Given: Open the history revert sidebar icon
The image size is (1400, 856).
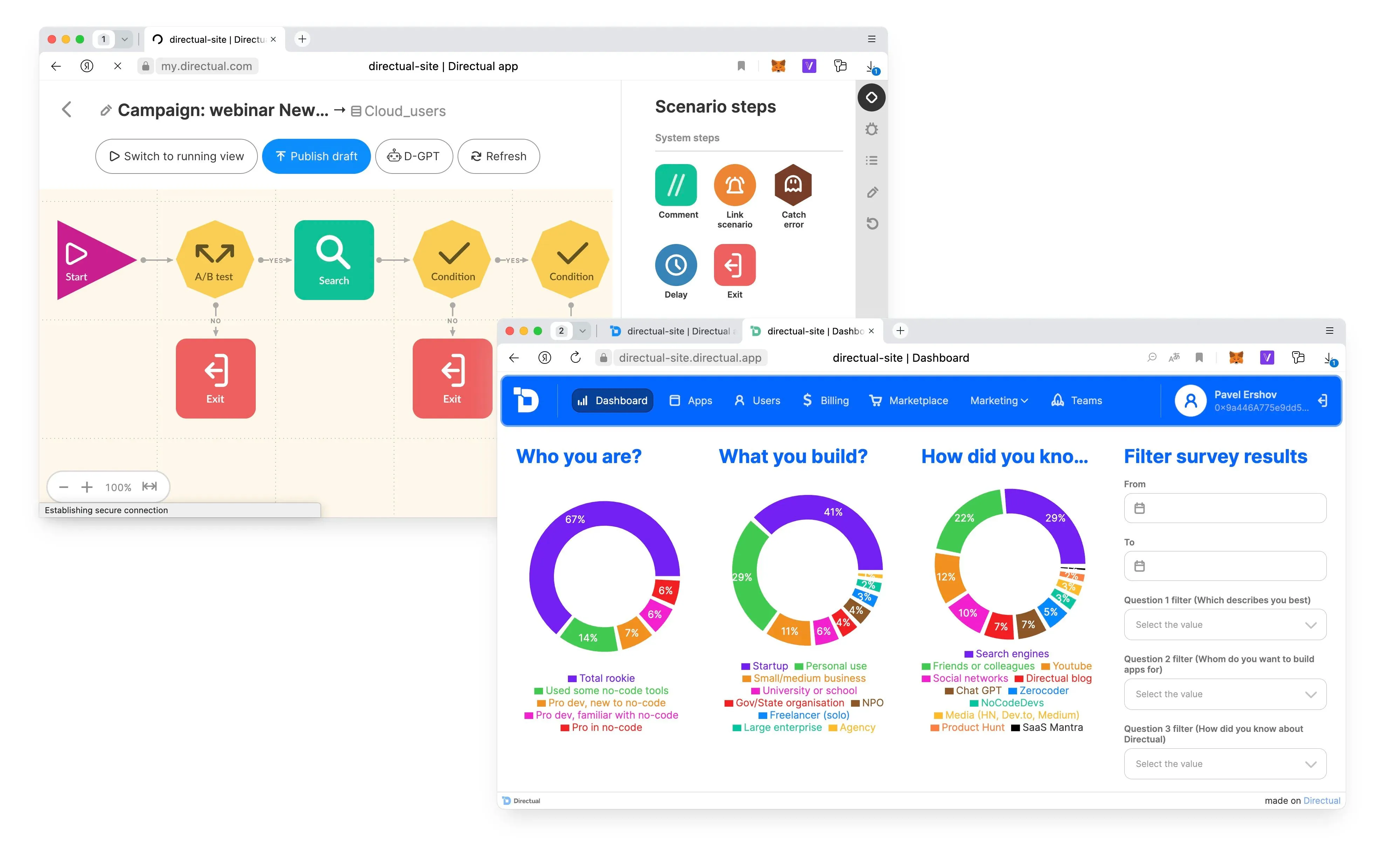Looking at the screenshot, I should pyautogui.click(x=872, y=223).
